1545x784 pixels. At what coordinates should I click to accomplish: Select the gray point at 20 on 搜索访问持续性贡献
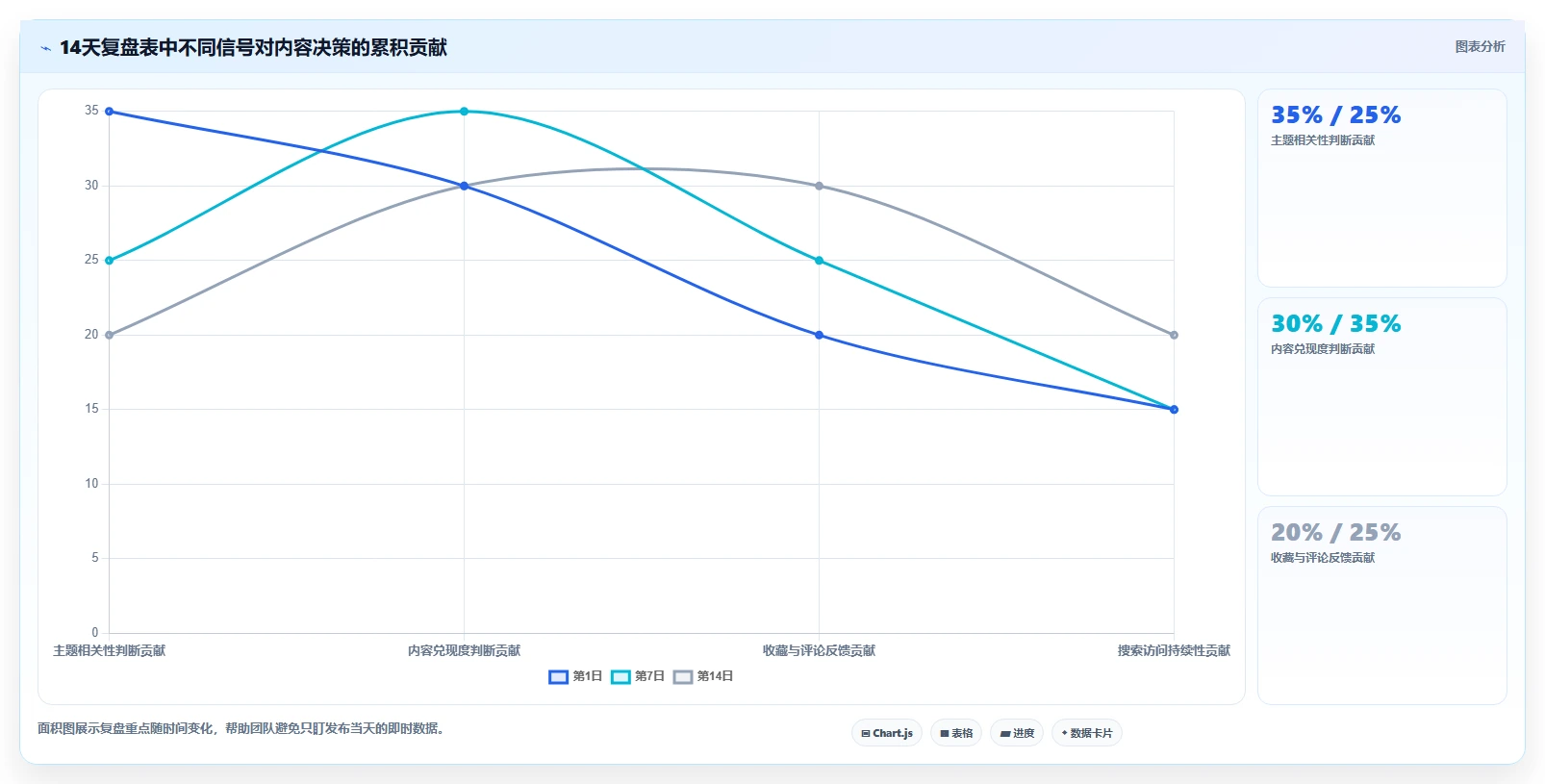(x=1174, y=335)
